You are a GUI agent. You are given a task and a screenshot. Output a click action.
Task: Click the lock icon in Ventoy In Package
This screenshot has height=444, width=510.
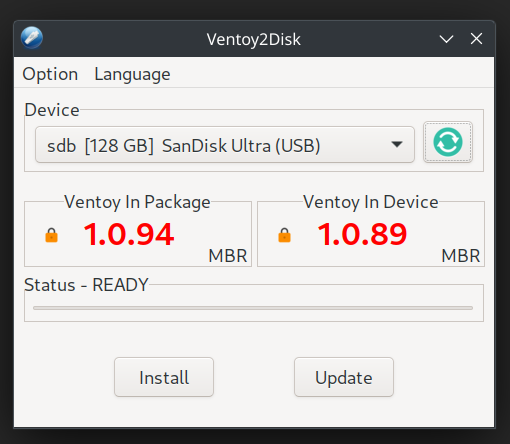tap(51, 235)
